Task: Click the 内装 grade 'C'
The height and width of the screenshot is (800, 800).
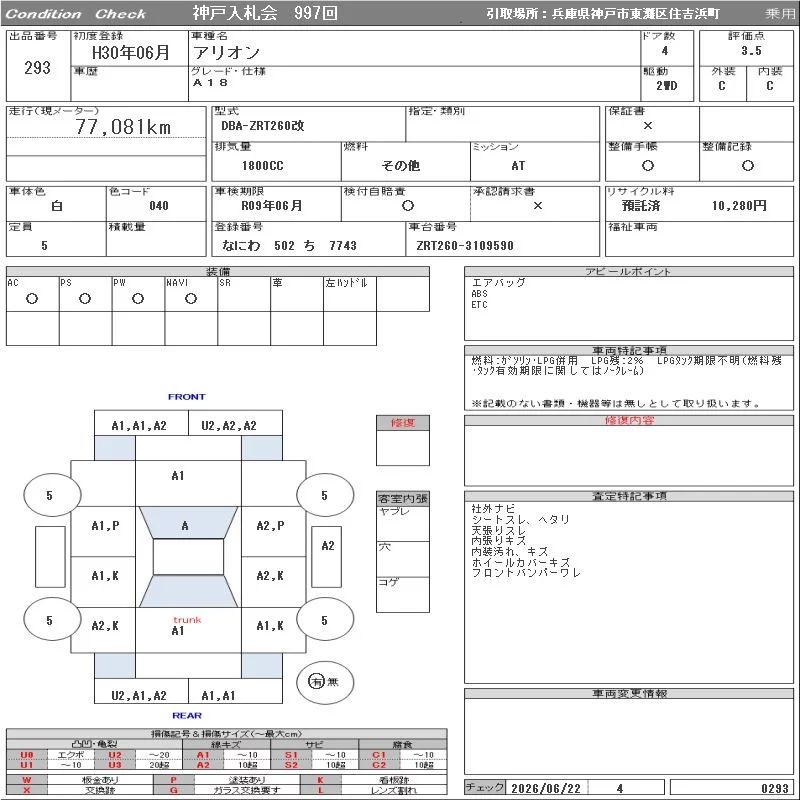Action: (x=769, y=85)
